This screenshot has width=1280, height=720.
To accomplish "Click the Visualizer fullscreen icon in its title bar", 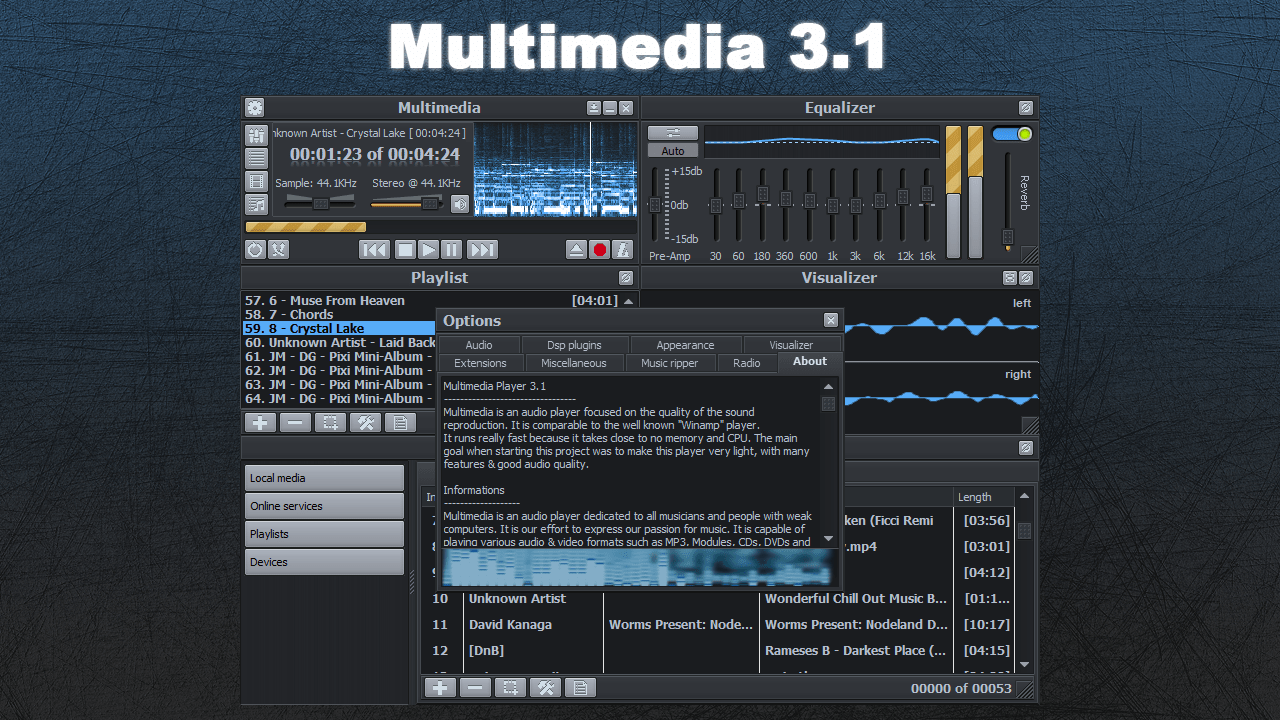I will point(1010,278).
